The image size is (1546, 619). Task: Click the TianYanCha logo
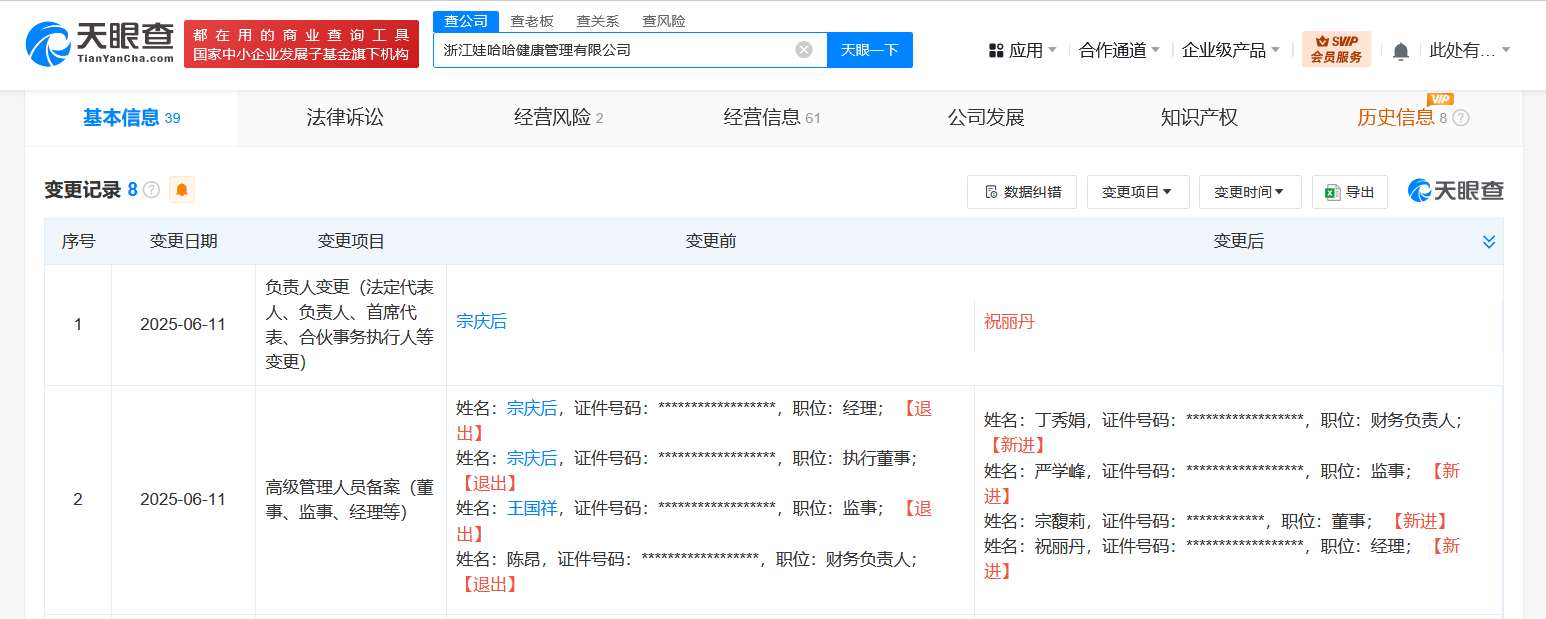pos(100,44)
